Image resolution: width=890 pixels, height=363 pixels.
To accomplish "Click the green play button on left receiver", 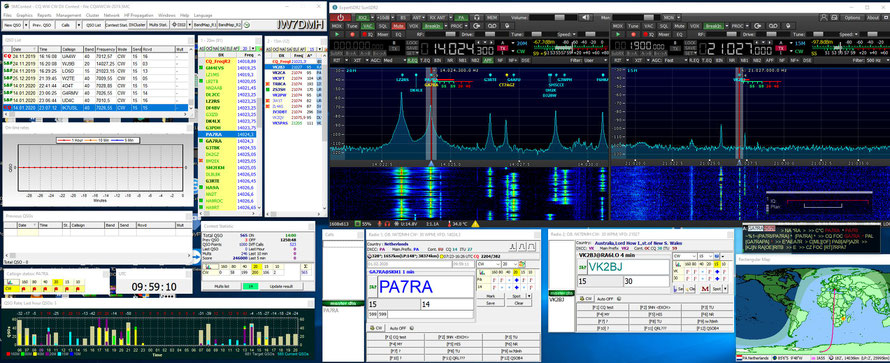I will coord(337,34).
